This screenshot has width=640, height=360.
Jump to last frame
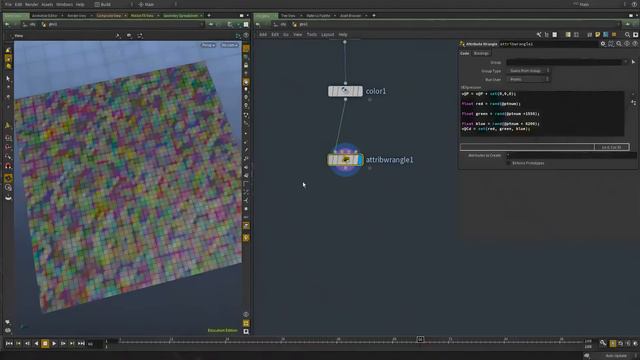click(81, 344)
